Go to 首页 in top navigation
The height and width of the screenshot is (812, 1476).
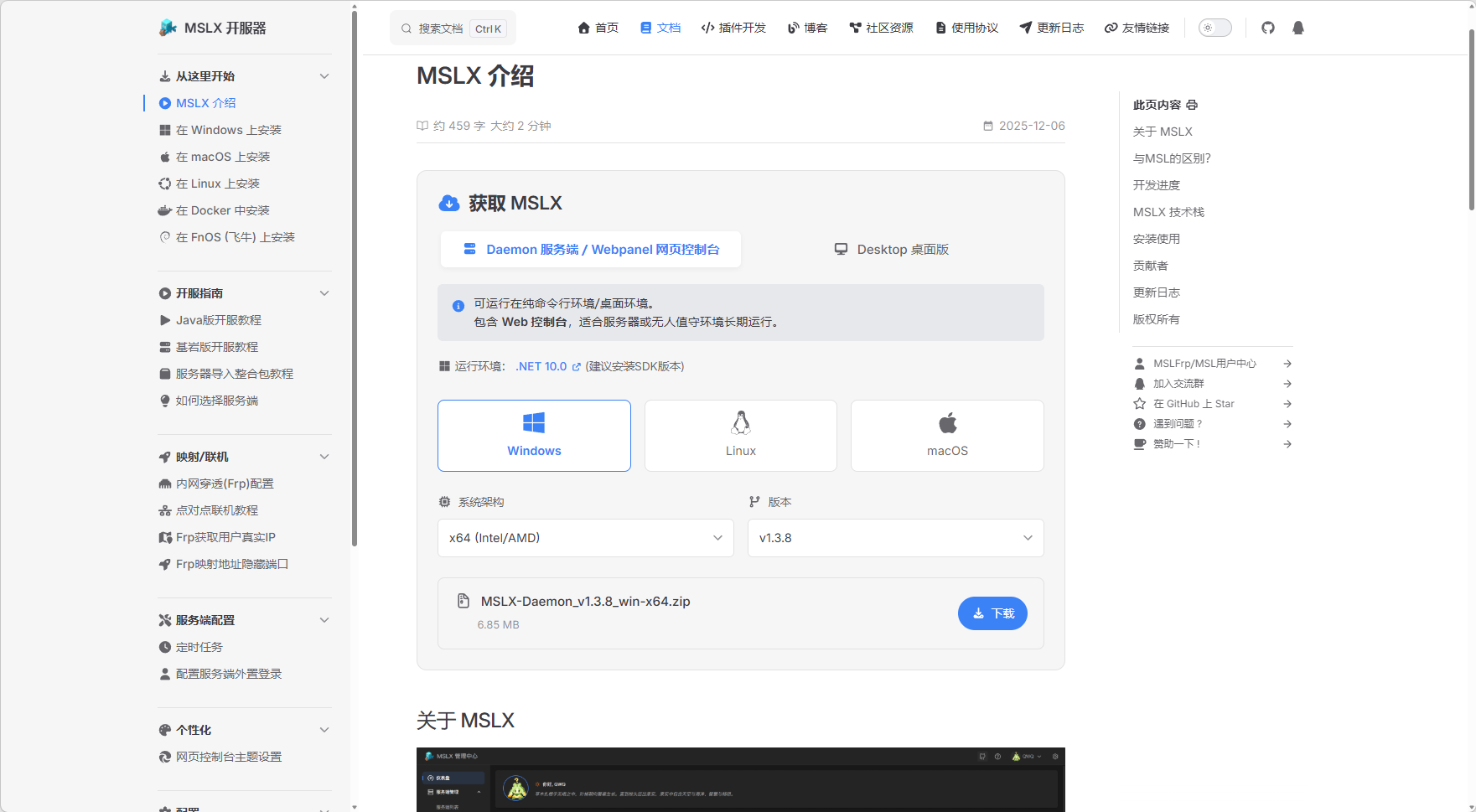pyautogui.click(x=598, y=28)
